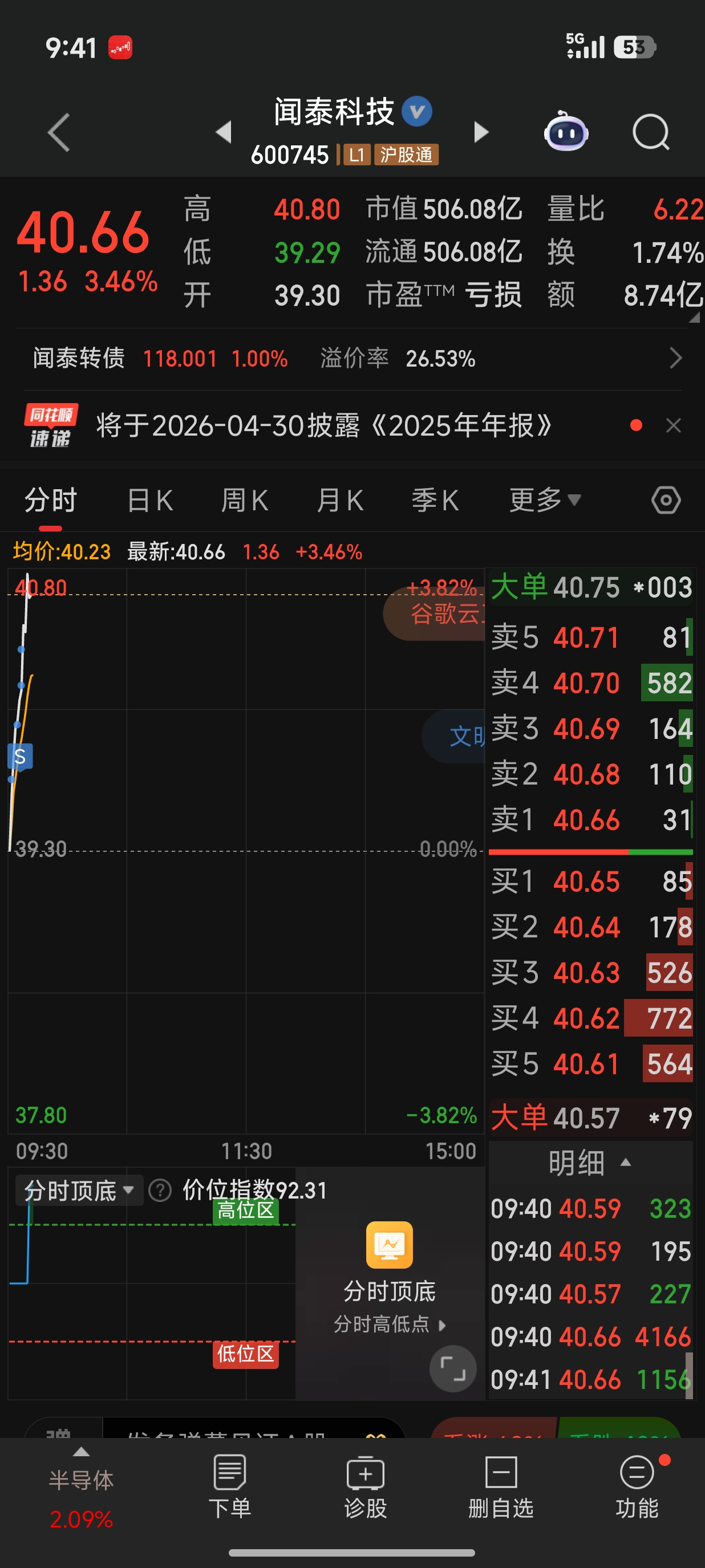The width and height of the screenshot is (705, 1568).
Task: Tap the stock title 闻泰科技
Action: tap(334, 112)
